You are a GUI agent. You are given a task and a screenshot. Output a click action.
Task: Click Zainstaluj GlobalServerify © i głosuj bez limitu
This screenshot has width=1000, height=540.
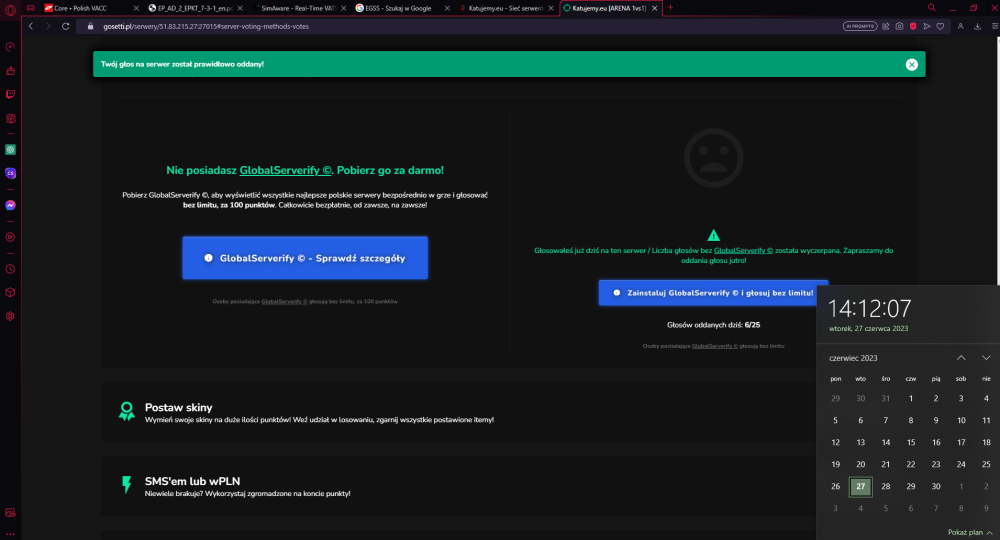click(x=713, y=293)
